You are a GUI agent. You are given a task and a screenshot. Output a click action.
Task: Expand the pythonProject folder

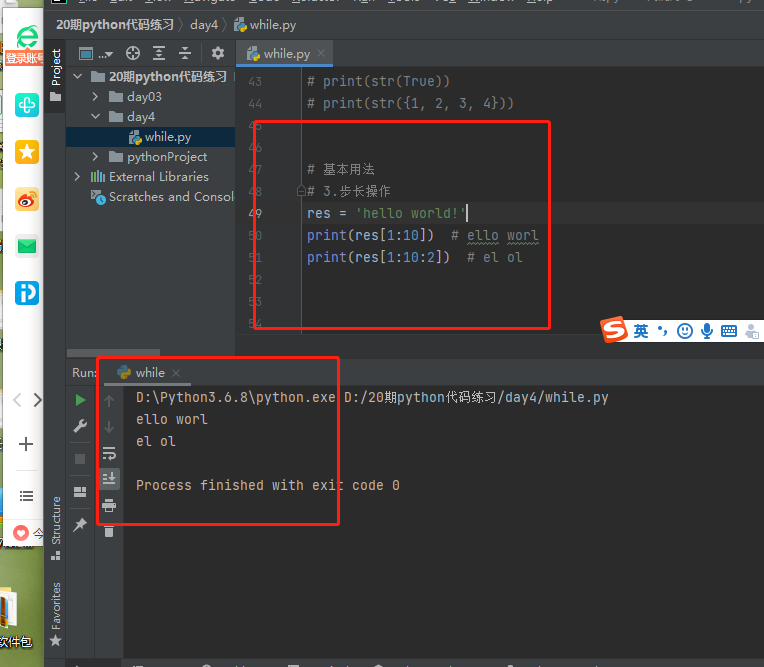pyautogui.click(x=96, y=156)
